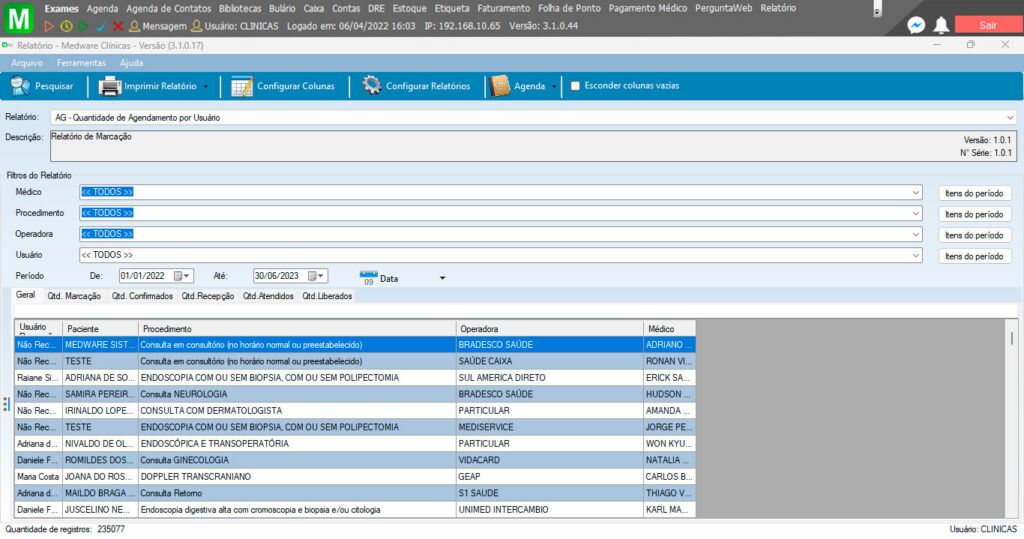Expand the Imprimir Relatório dropdown arrow
Image resolution: width=1024 pixels, height=539 pixels.
click(x=205, y=87)
